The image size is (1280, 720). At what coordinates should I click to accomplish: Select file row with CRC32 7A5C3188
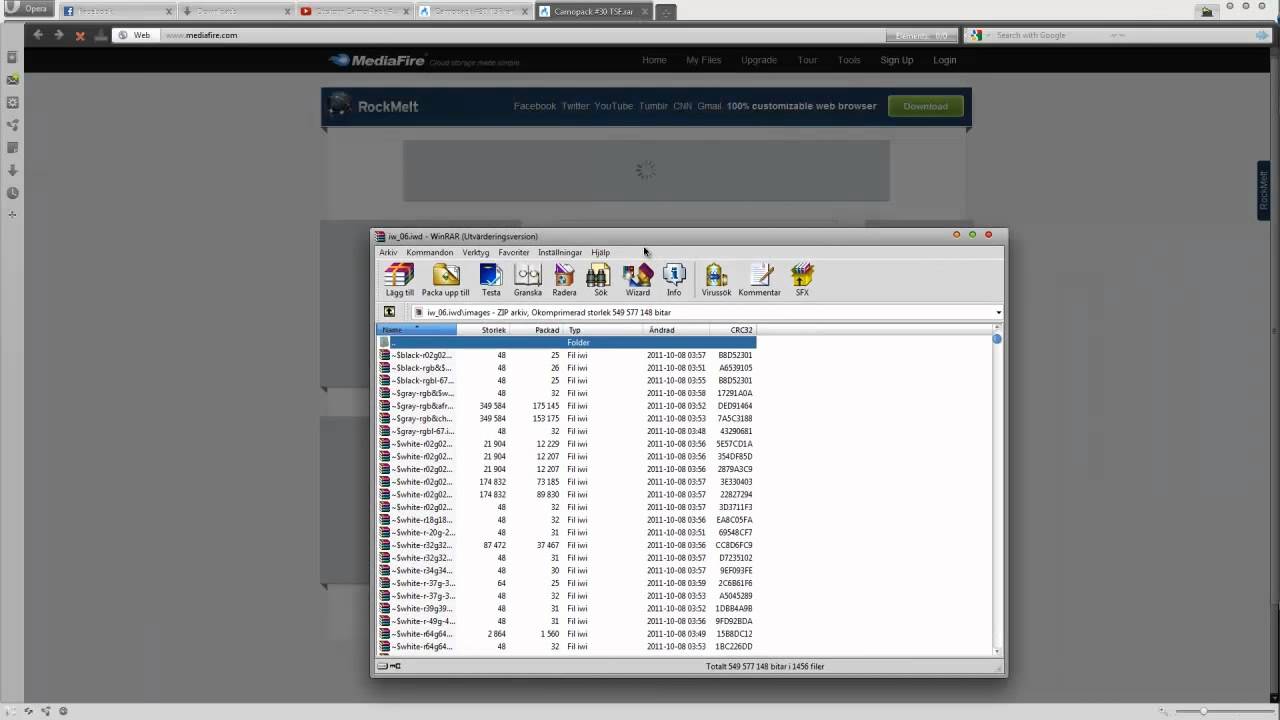click(566, 418)
